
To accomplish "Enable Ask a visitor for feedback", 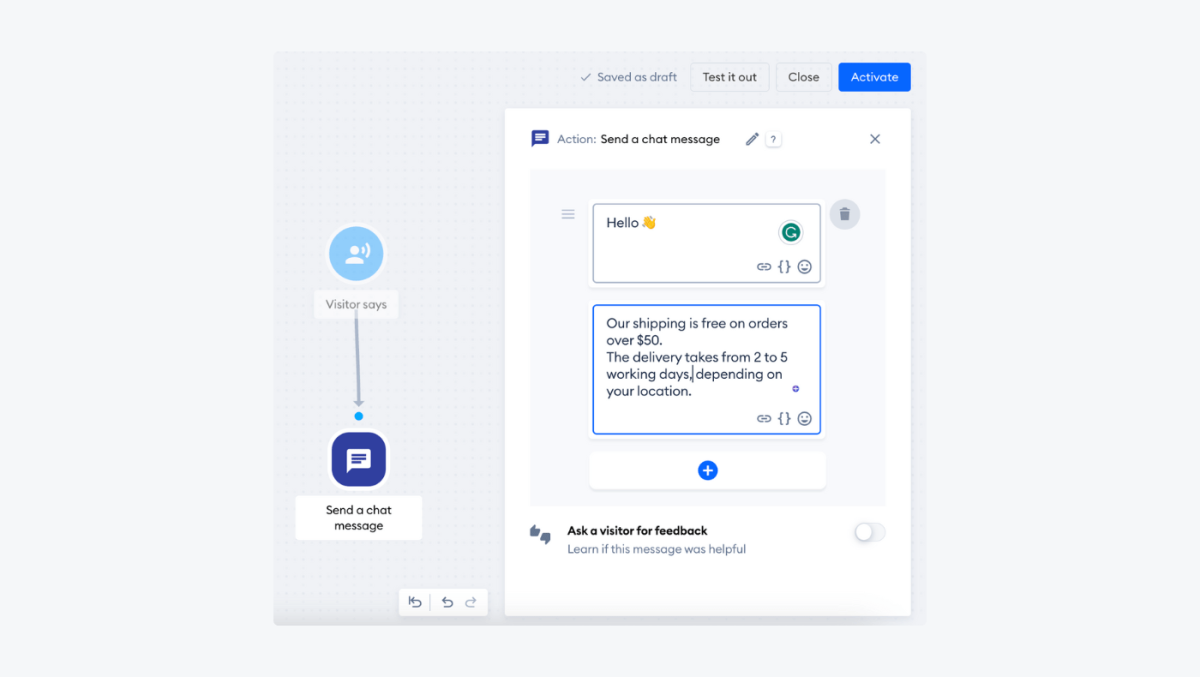I will tap(868, 532).
